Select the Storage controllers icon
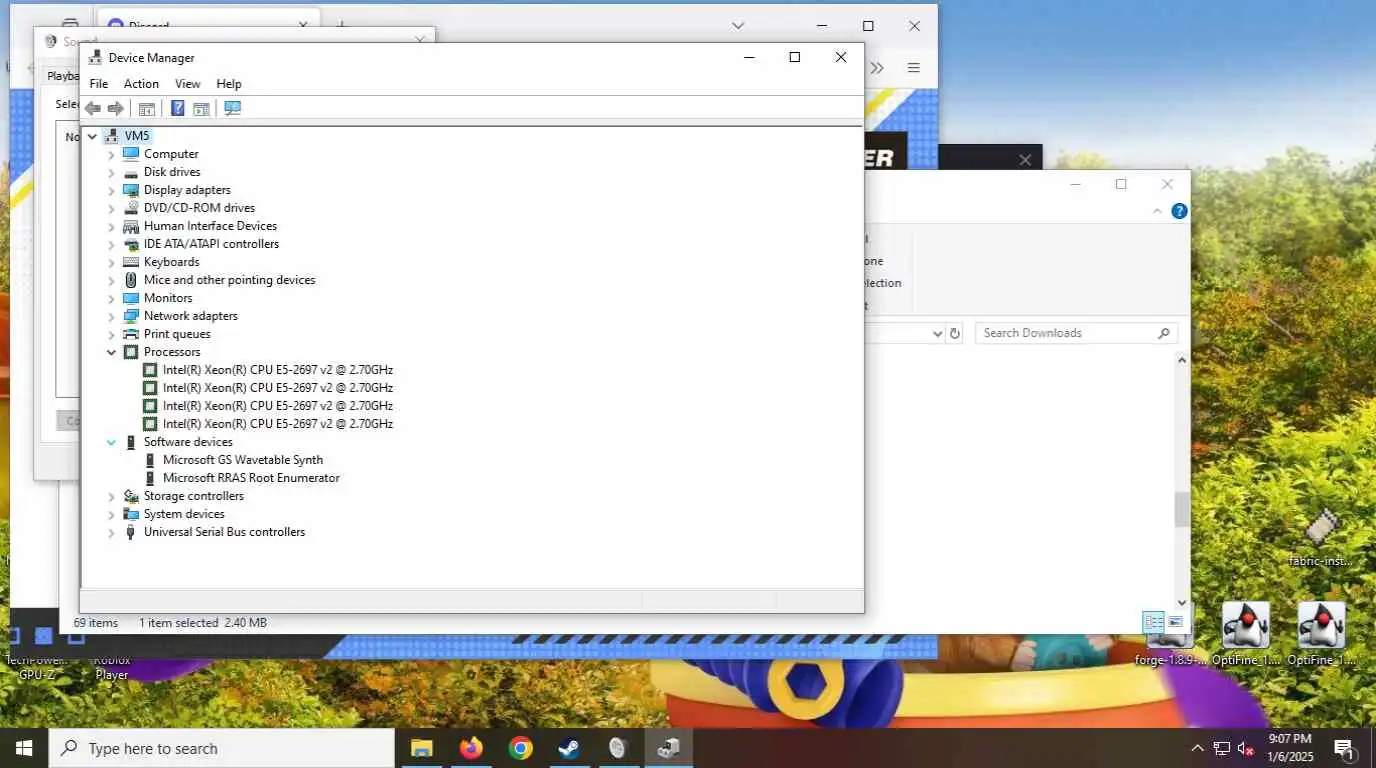This screenshot has width=1376, height=768. [x=131, y=496]
